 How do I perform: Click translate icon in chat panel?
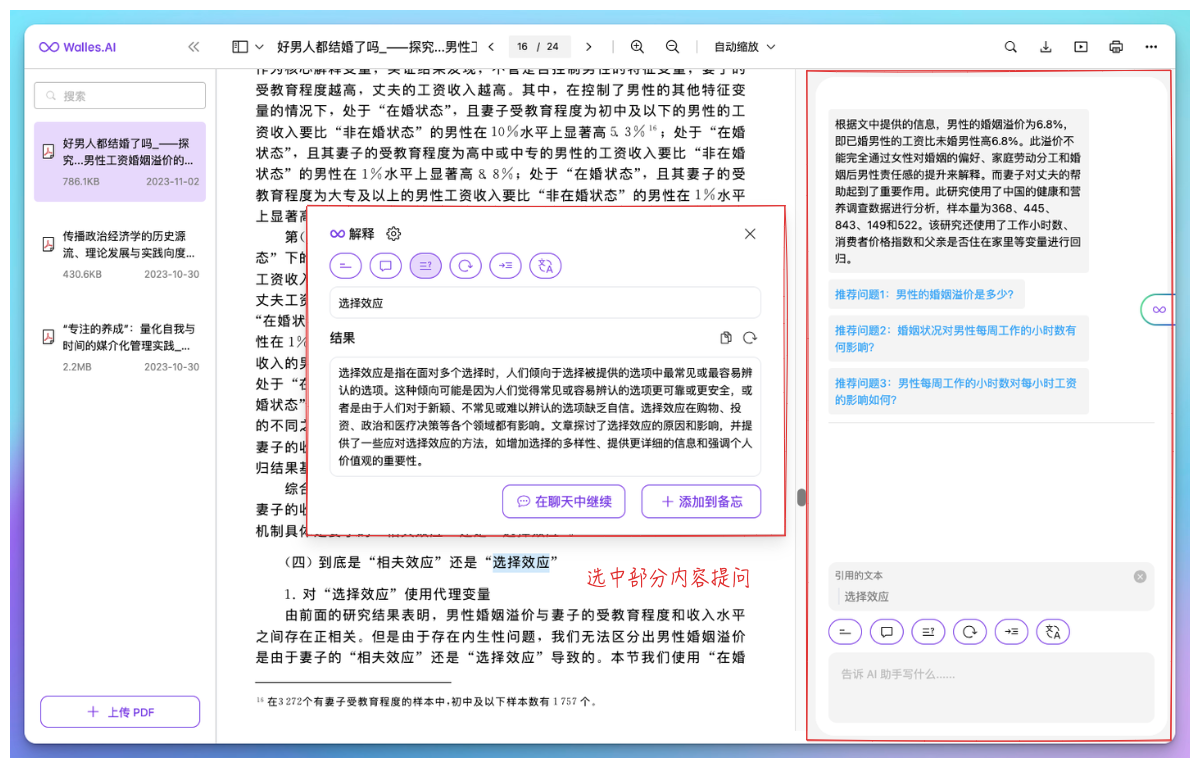[1053, 632]
